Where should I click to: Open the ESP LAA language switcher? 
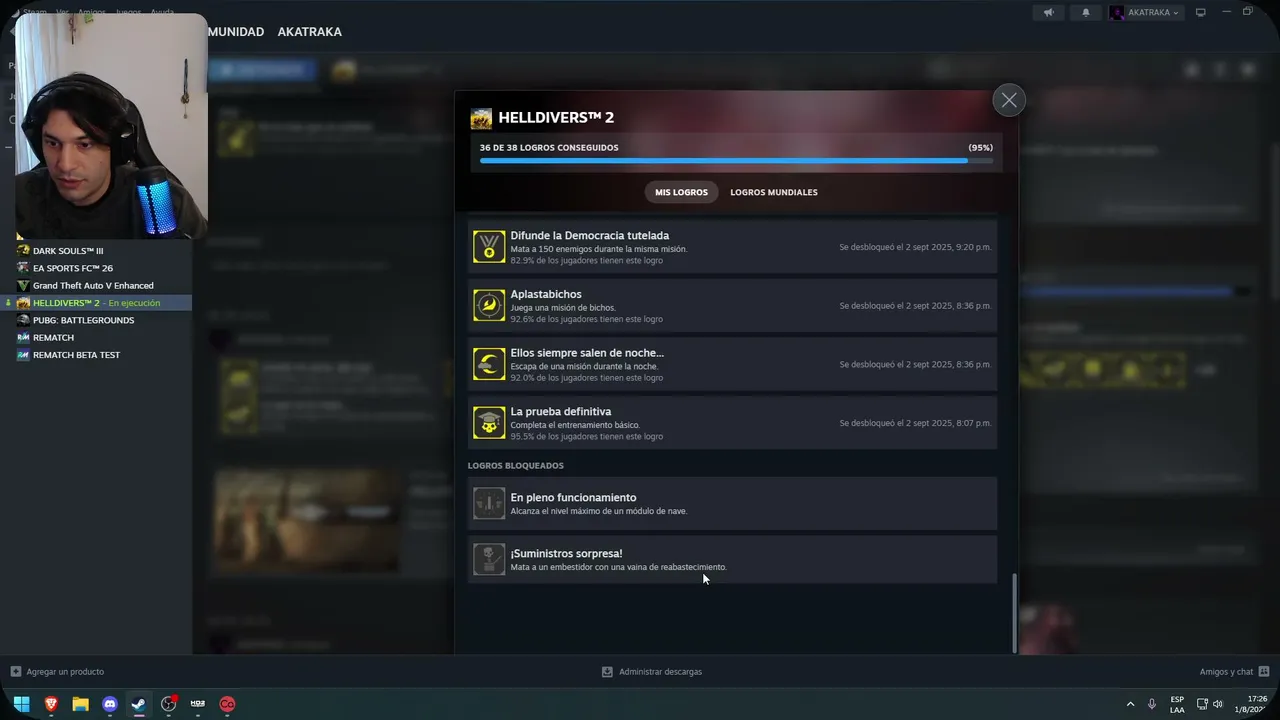tap(1177, 704)
